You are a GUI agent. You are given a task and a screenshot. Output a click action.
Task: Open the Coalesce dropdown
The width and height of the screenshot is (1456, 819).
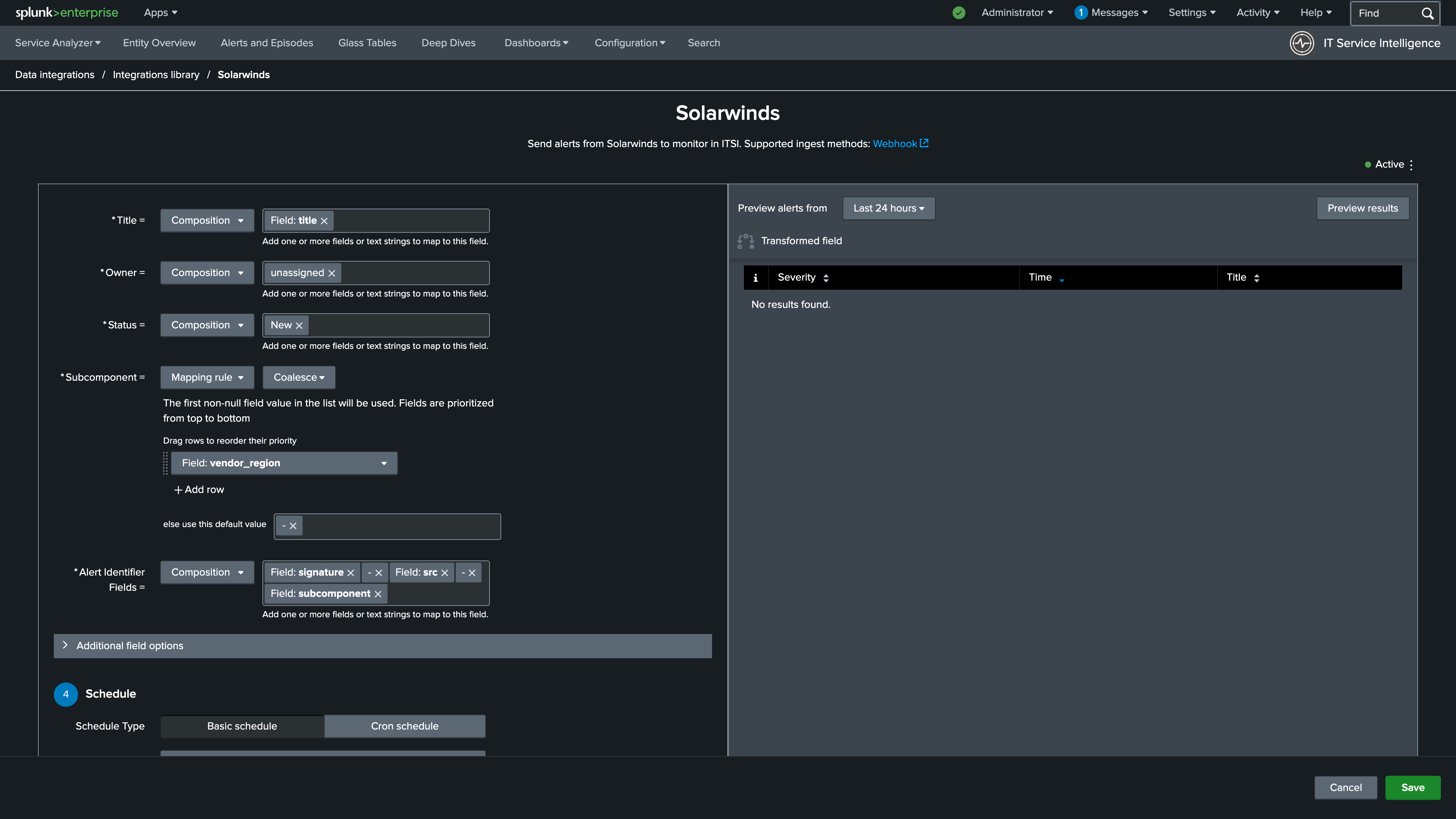tap(299, 378)
